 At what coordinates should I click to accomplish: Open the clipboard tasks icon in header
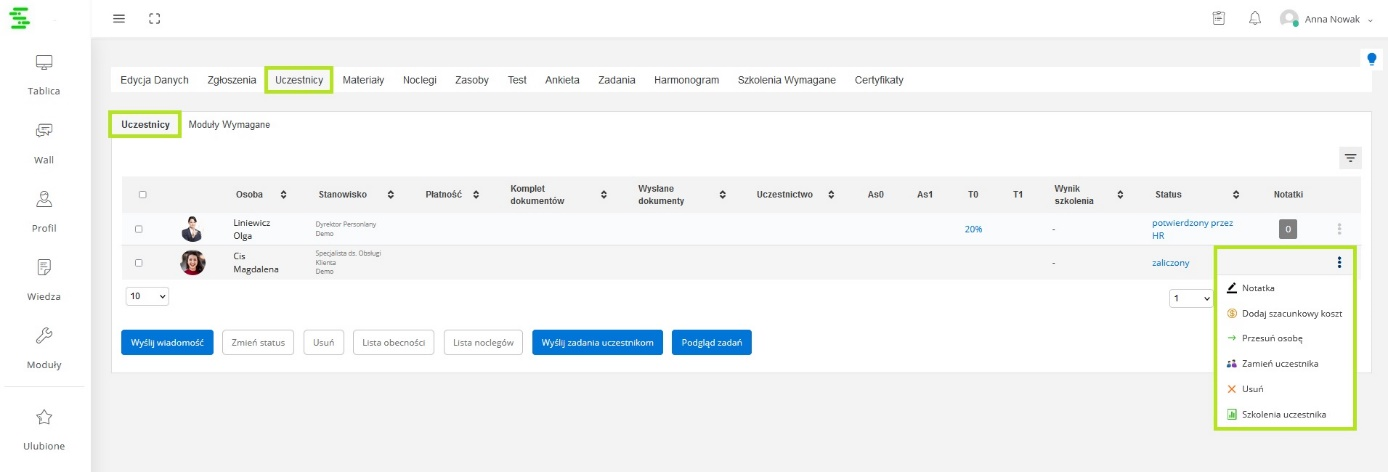[x=1219, y=19]
